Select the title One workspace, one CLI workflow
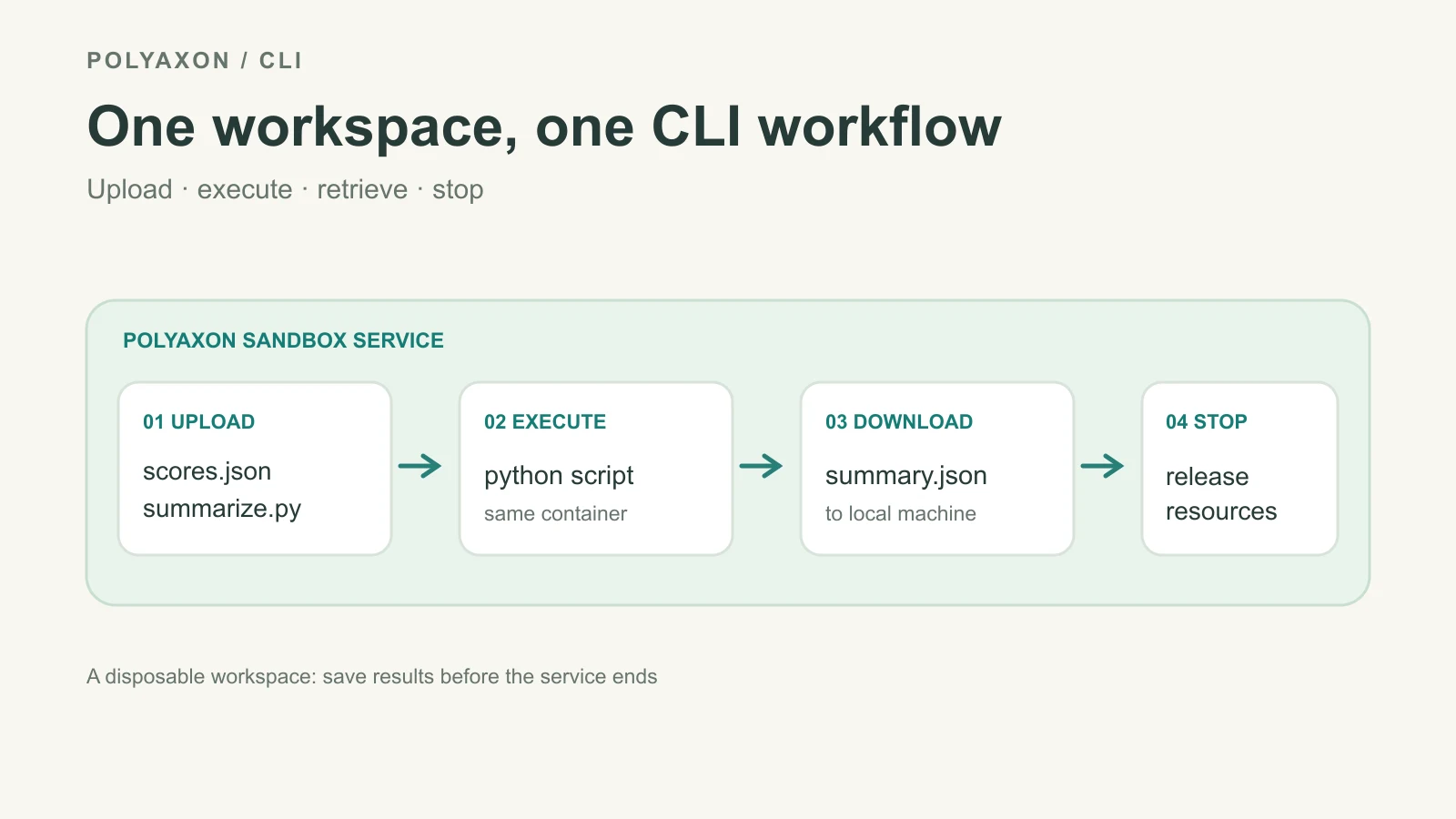 coord(544,126)
